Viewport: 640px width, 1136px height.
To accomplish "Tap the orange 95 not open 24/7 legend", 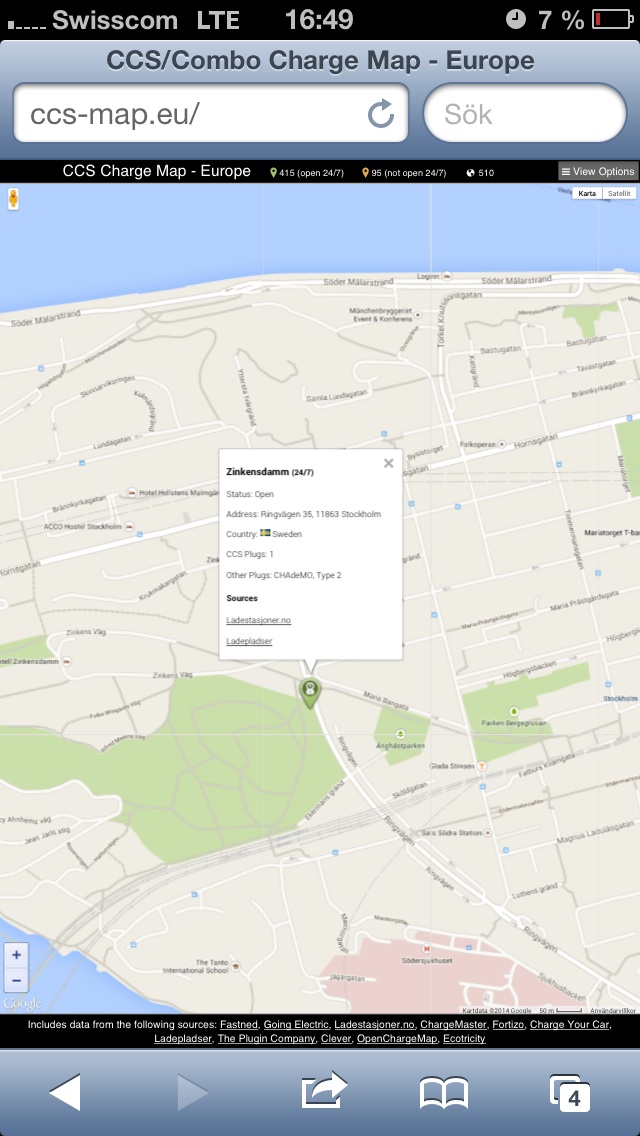I will point(404,172).
